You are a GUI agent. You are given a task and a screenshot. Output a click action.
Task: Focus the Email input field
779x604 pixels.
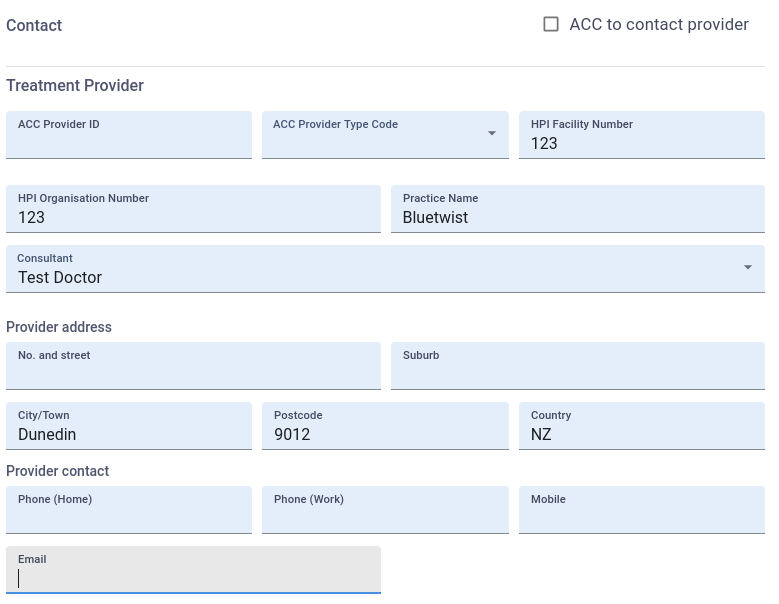pyautogui.click(x=193, y=576)
